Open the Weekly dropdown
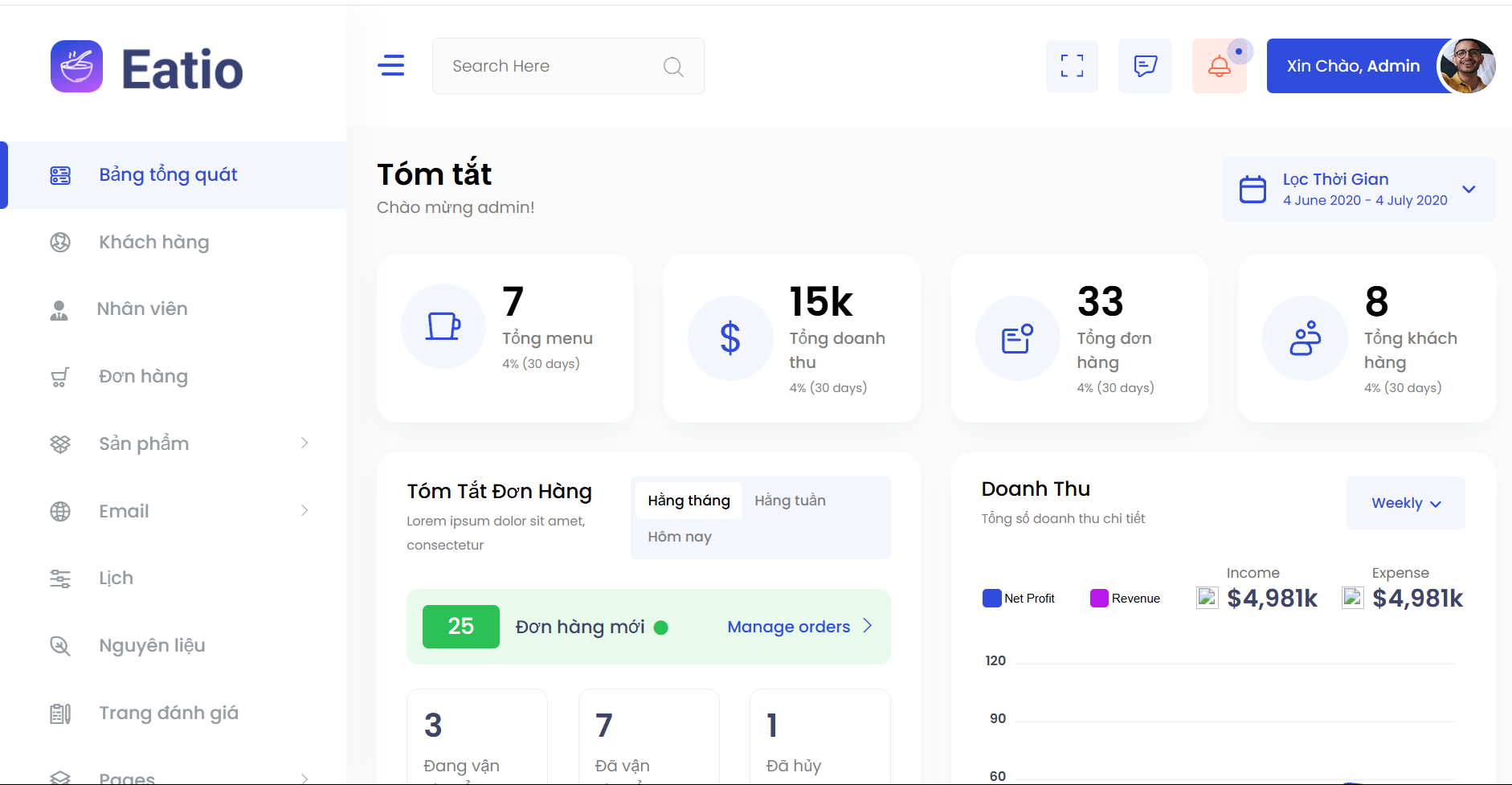This screenshot has height=785, width=1512. [1405, 503]
